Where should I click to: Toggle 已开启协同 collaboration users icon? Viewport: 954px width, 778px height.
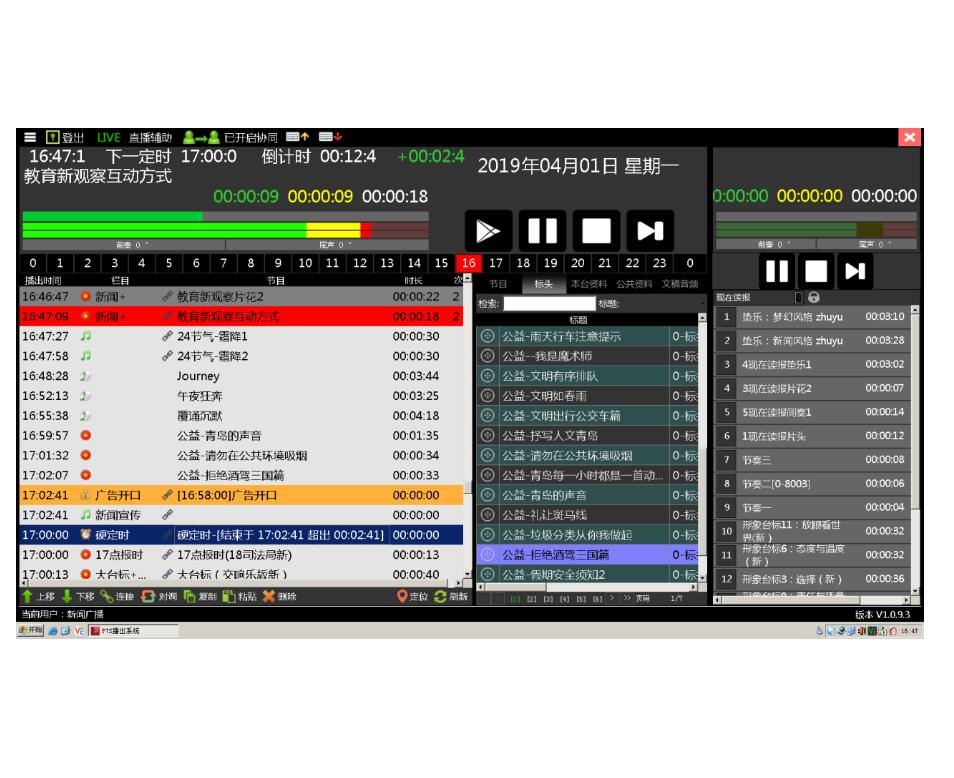201,137
